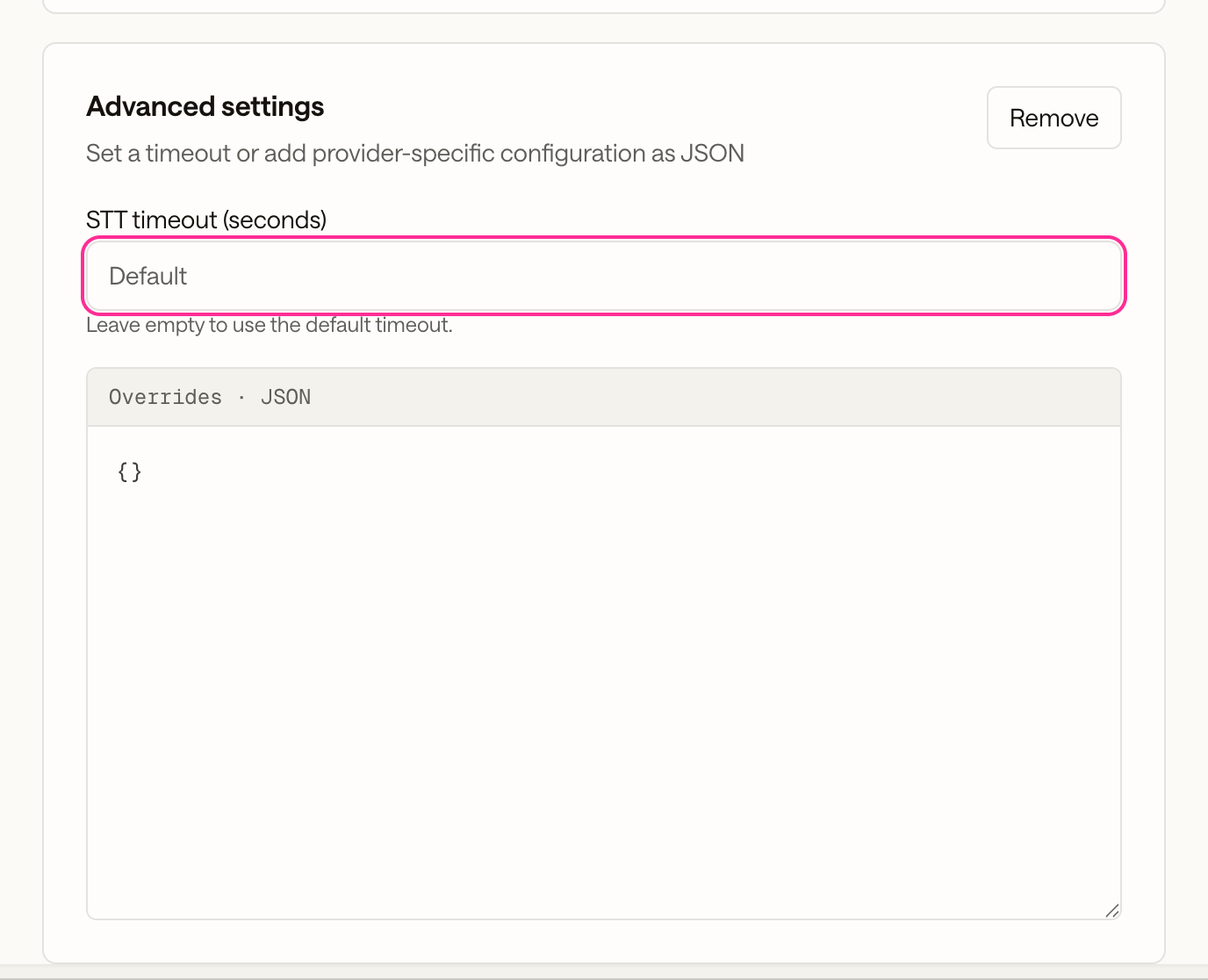Focus the STT timeout seconds input field
1208x980 pixels.
coord(604,276)
